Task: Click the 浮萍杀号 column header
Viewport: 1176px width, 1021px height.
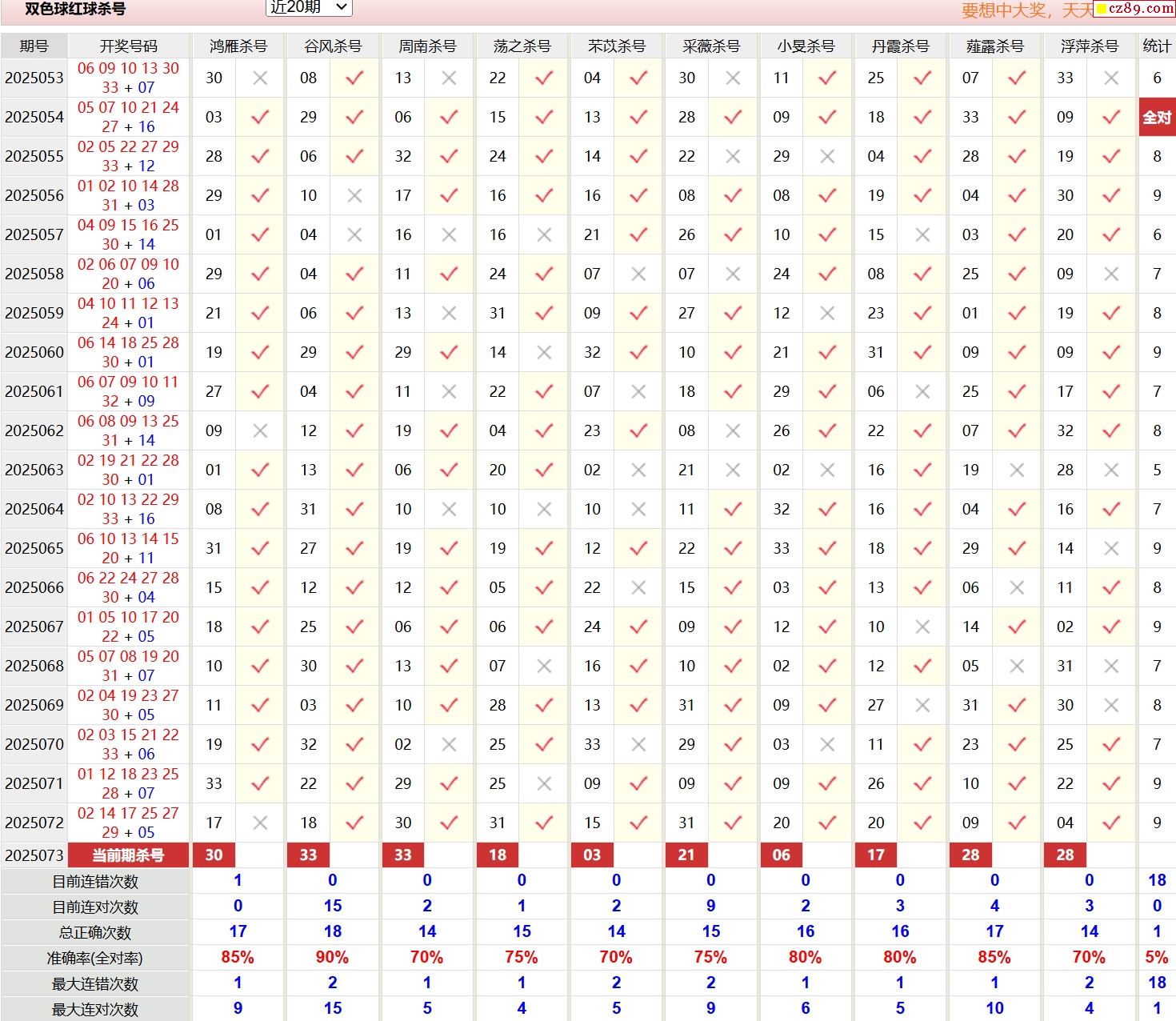Action: (x=1089, y=46)
